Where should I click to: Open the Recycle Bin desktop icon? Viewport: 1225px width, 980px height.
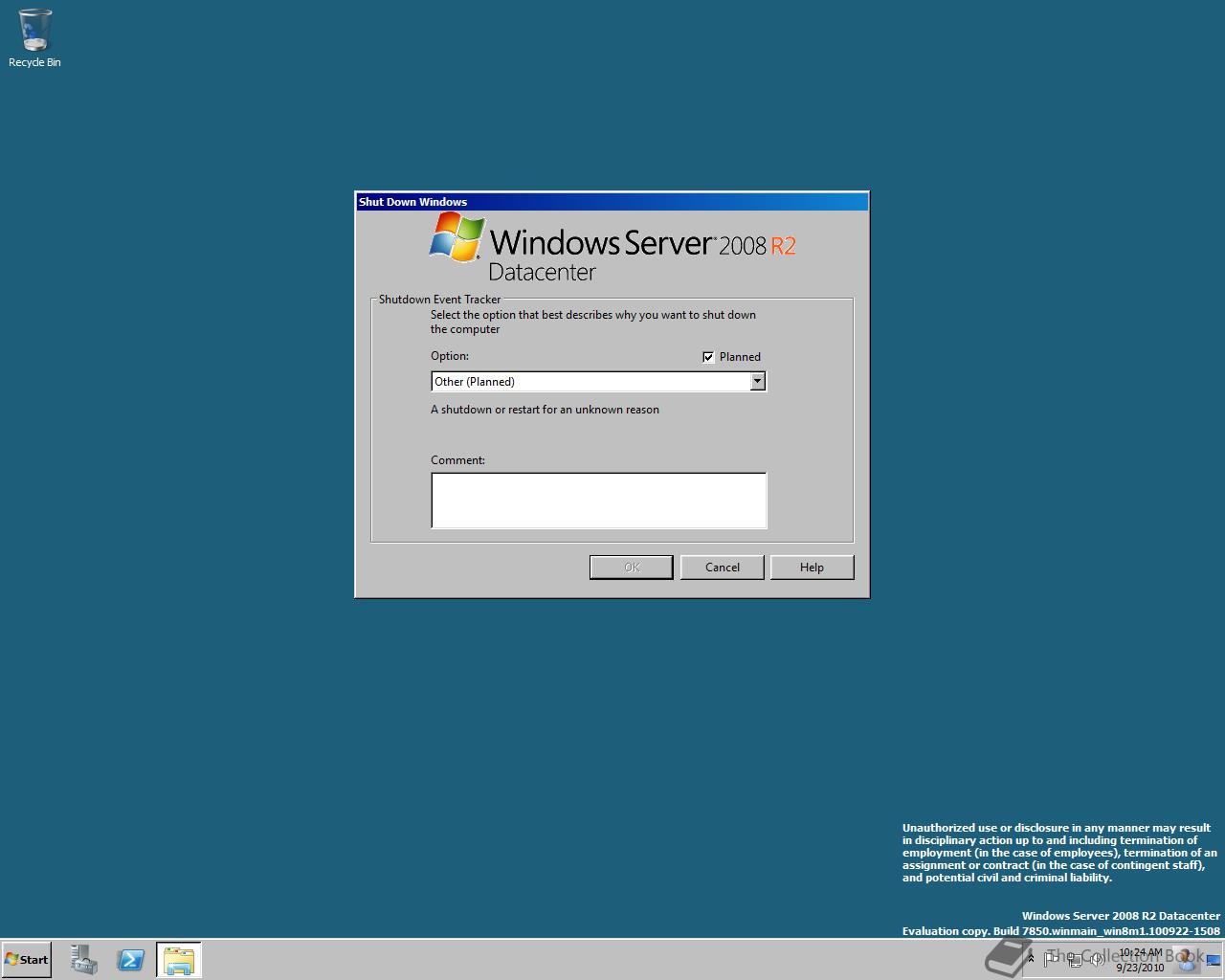coord(34,38)
